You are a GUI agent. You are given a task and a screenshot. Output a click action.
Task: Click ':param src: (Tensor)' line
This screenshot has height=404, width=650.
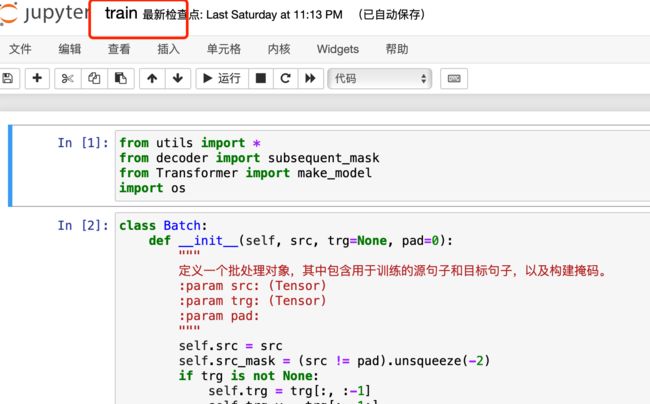pos(252,285)
